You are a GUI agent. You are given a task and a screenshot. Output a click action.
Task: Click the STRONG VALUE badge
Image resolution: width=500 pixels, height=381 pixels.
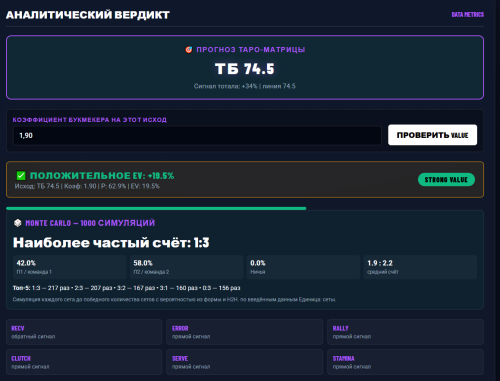click(x=446, y=180)
